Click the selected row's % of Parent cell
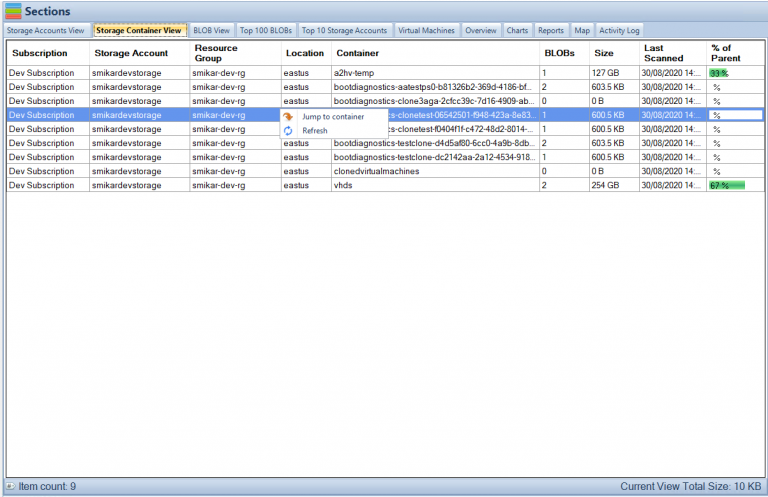Image resolution: width=768 pixels, height=497 pixels. tap(735, 115)
